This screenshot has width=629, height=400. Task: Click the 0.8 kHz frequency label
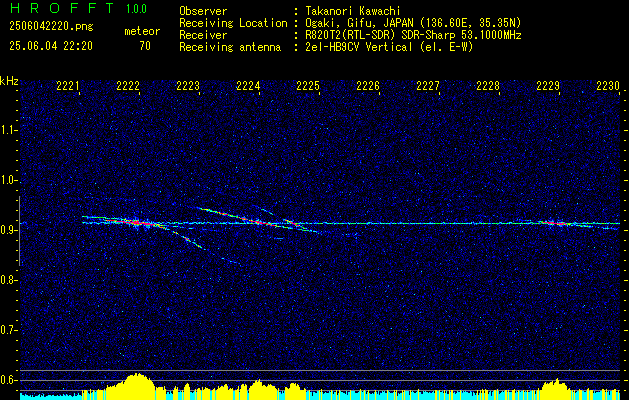click(x=8, y=280)
